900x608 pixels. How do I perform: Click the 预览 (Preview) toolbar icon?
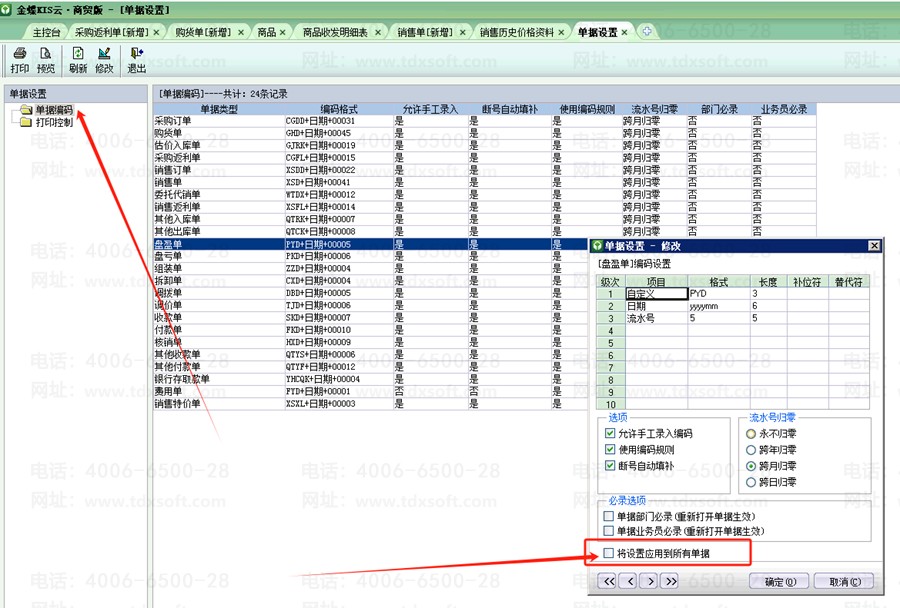(46, 59)
